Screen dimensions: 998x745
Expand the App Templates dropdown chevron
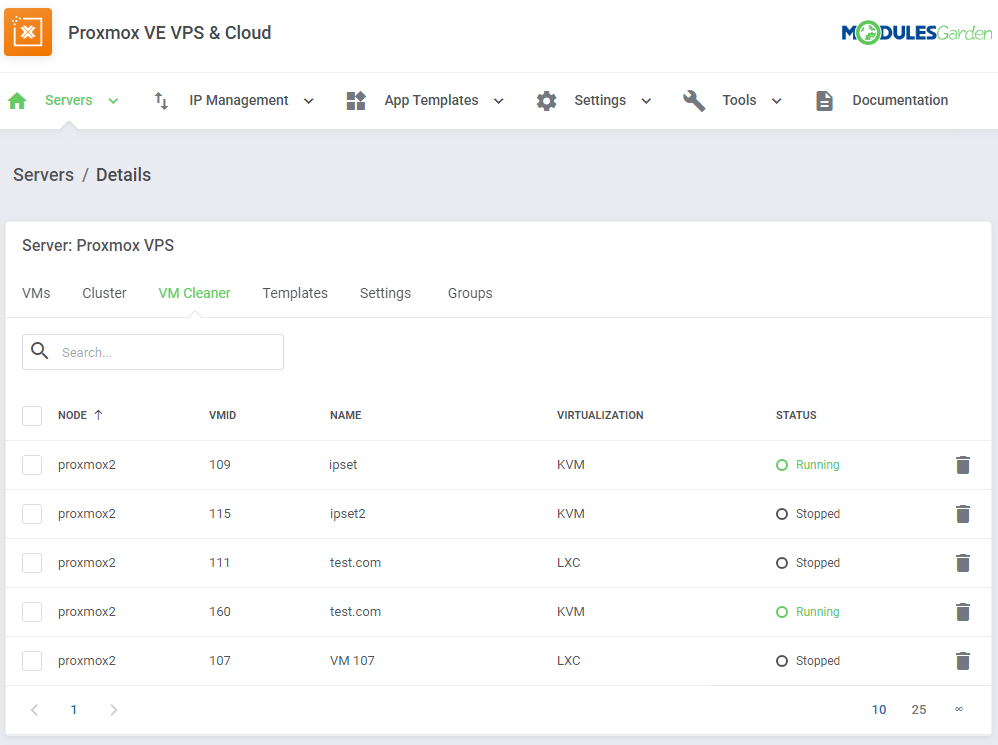tap(499, 101)
